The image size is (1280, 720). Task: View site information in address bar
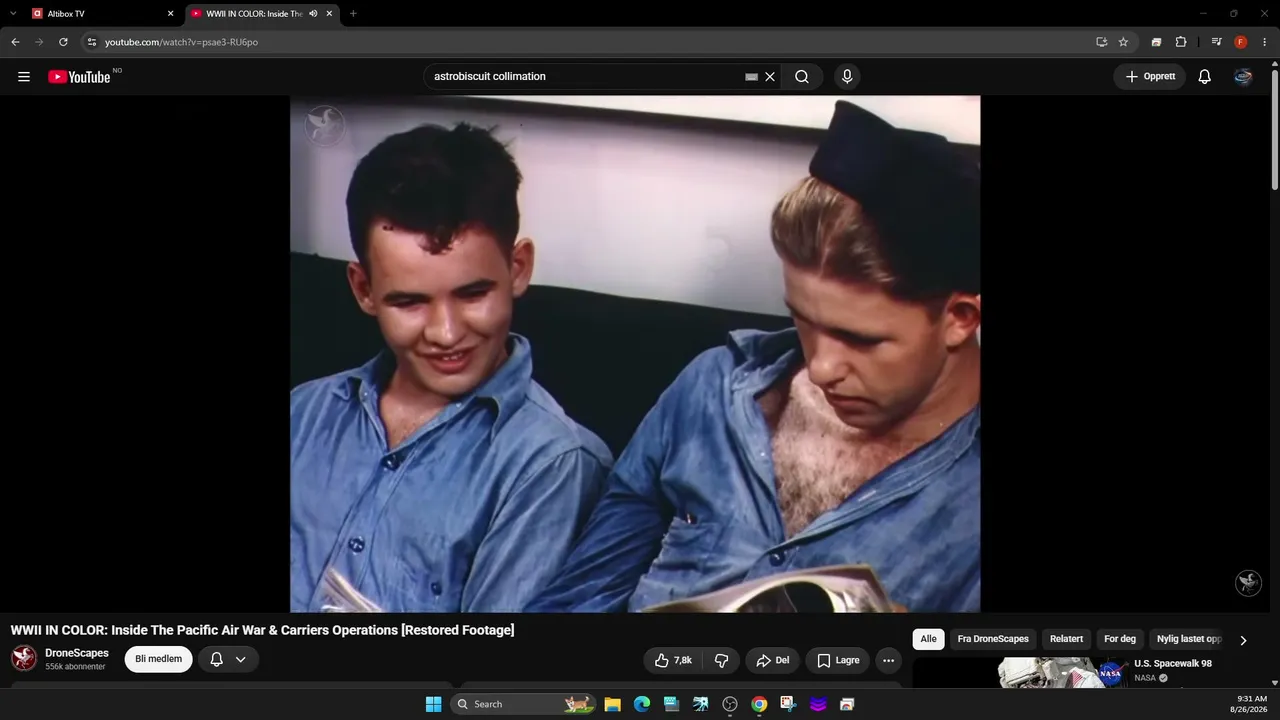92,42
